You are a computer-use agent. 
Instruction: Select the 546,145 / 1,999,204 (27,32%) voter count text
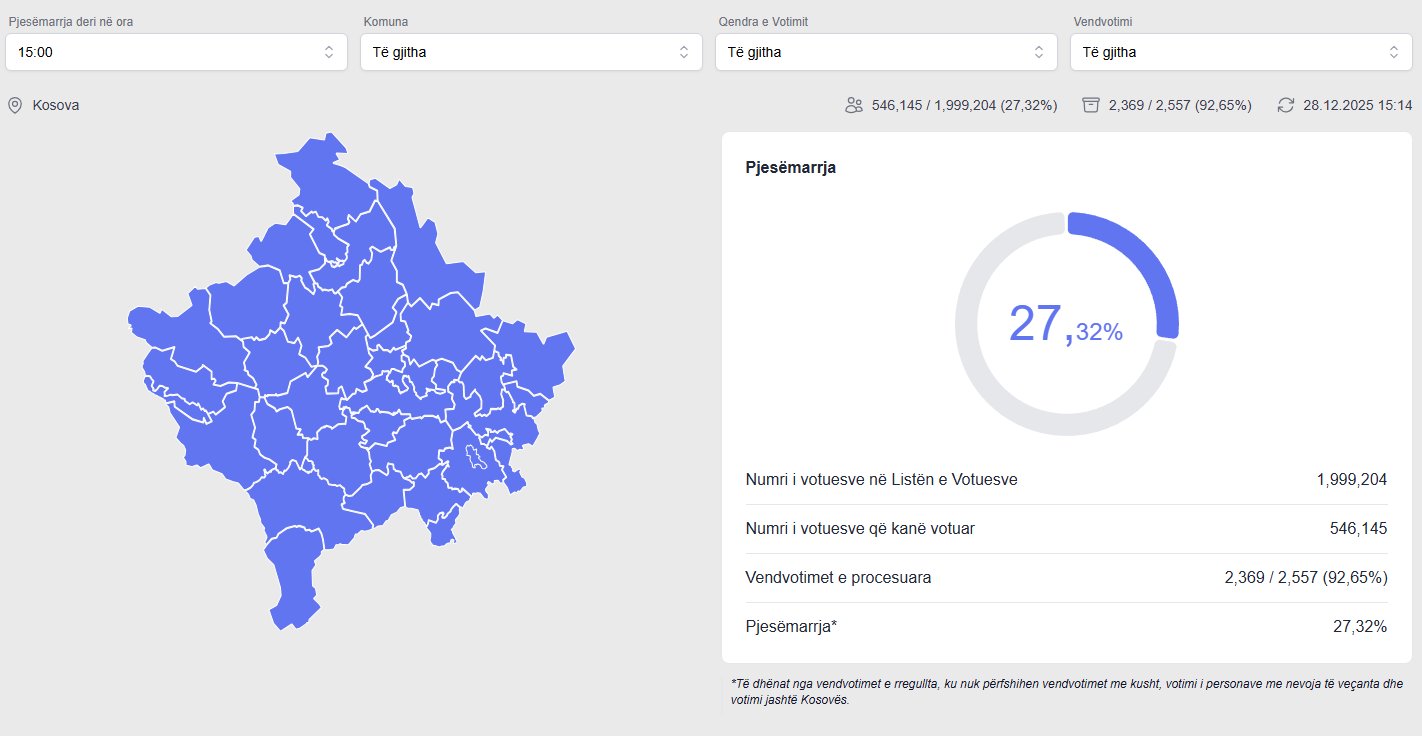point(964,105)
